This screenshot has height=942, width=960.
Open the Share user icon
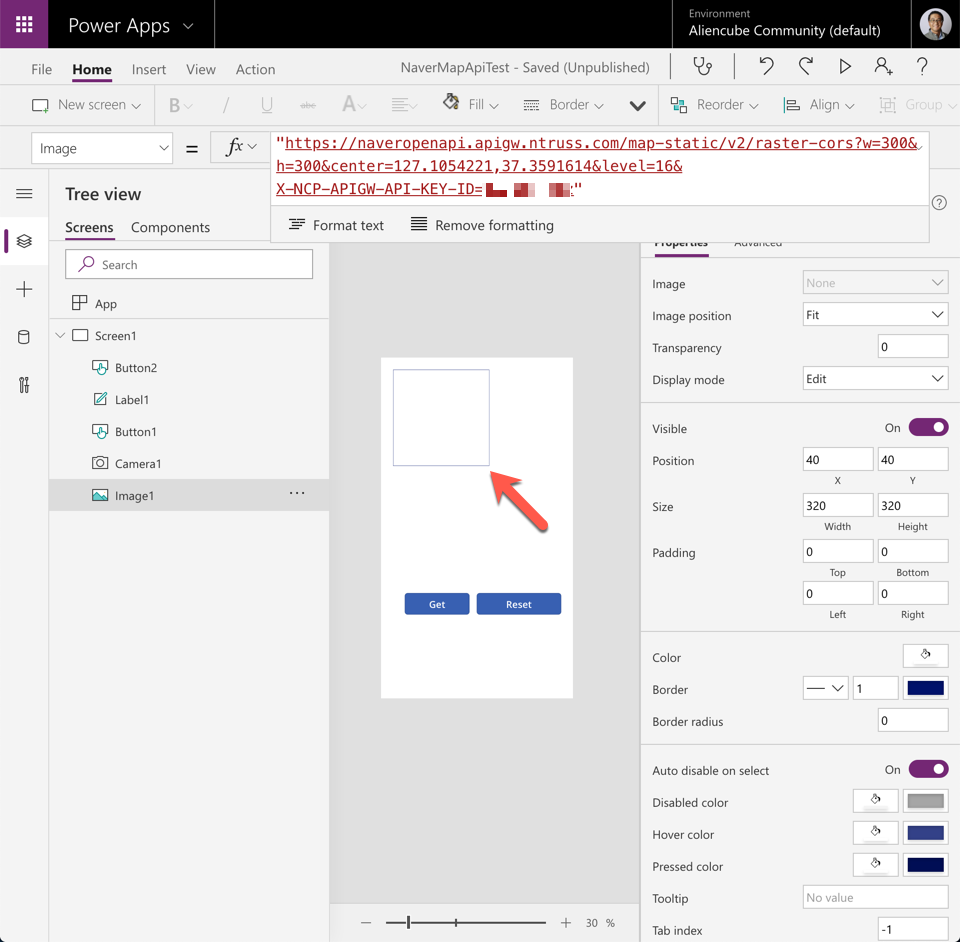tap(883, 66)
